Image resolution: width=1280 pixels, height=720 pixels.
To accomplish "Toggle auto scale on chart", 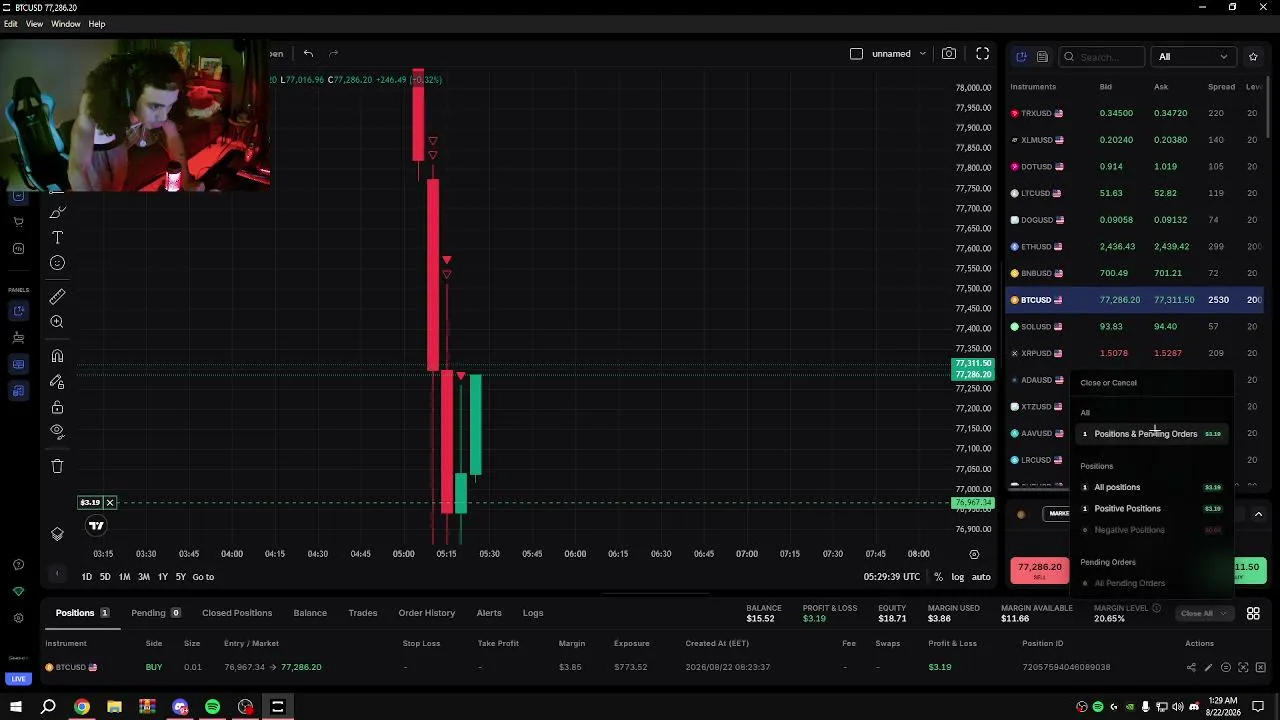I will [x=981, y=577].
